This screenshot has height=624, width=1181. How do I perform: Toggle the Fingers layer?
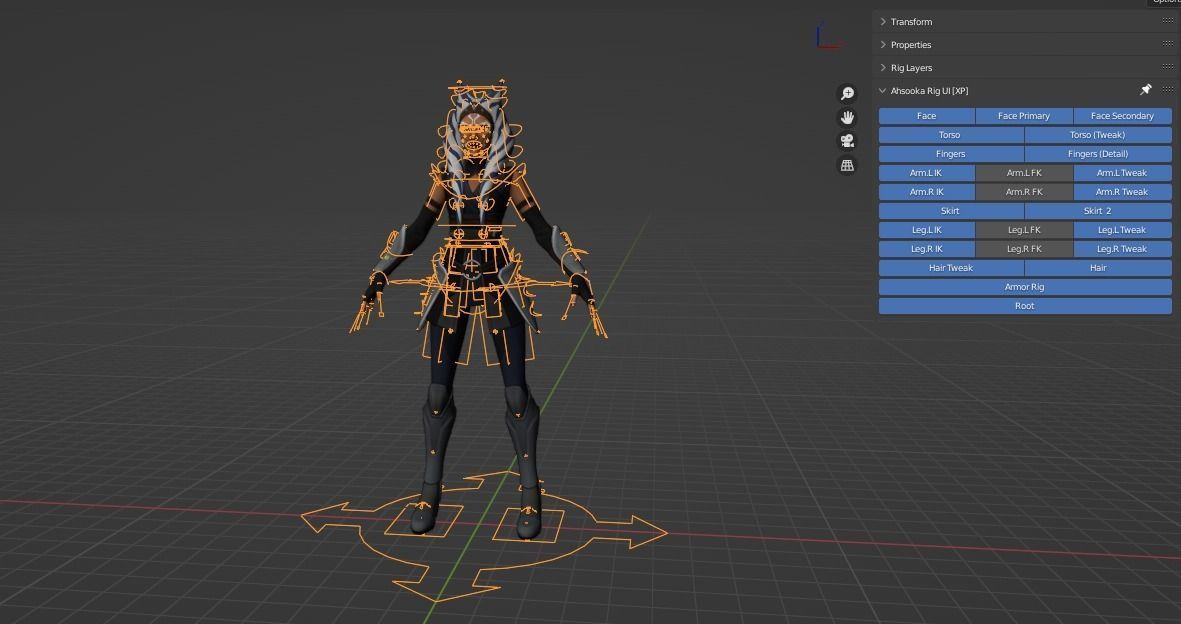pyautogui.click(x=951, y=154)
